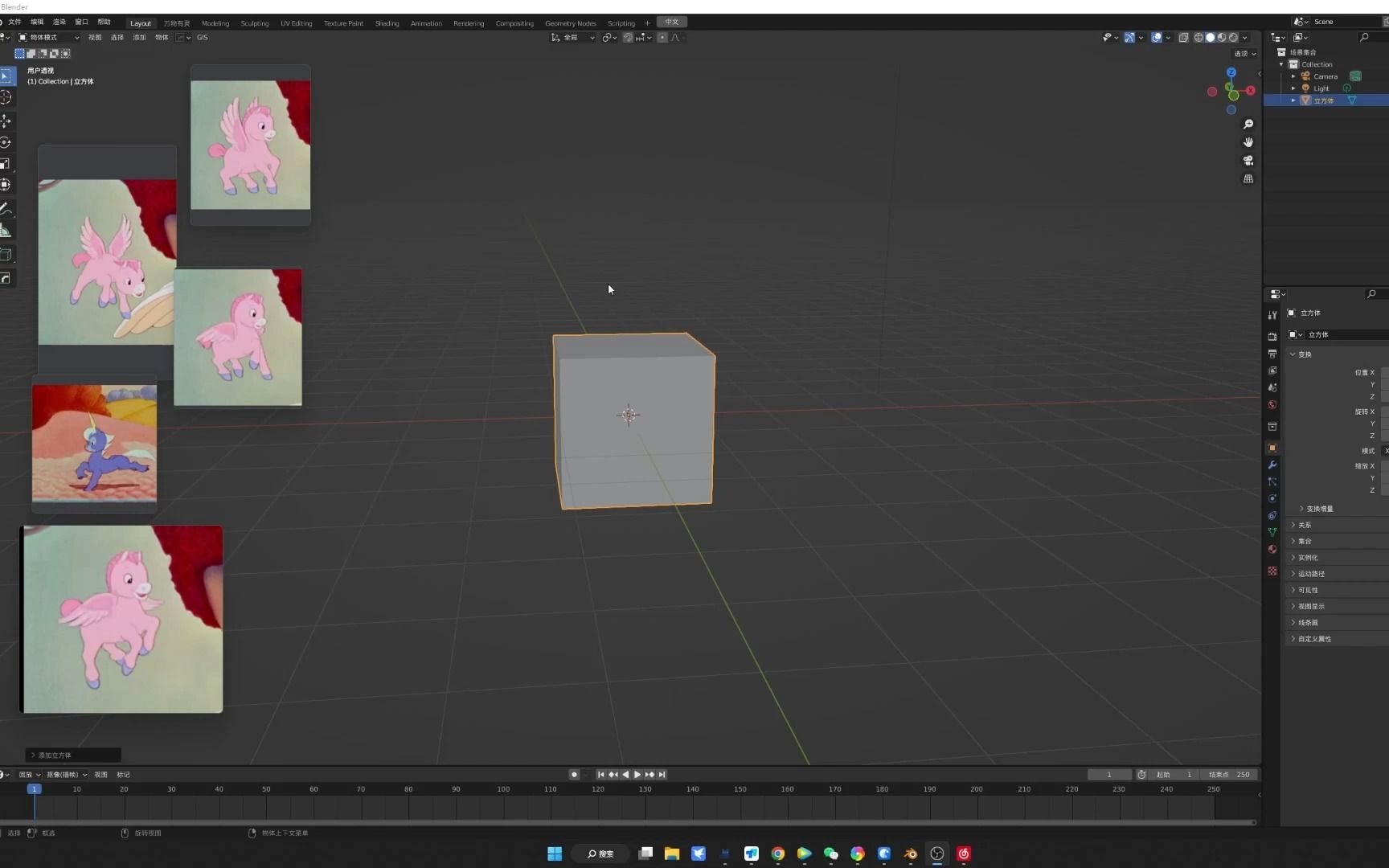Open the Texture properties tab
This screenshot has width=1389, height=868.
pyautogui.click(x=1272, y=571)
